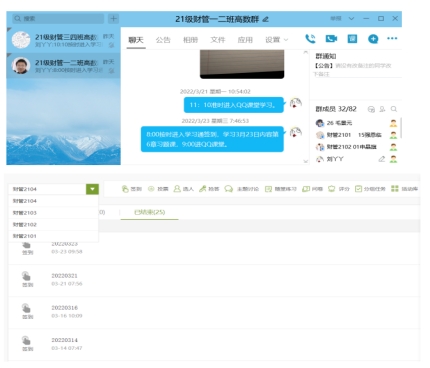Open the 21级财管三四班高数 chat
Viewport: 430px width, 368px height.
click(x=63, y=40)
